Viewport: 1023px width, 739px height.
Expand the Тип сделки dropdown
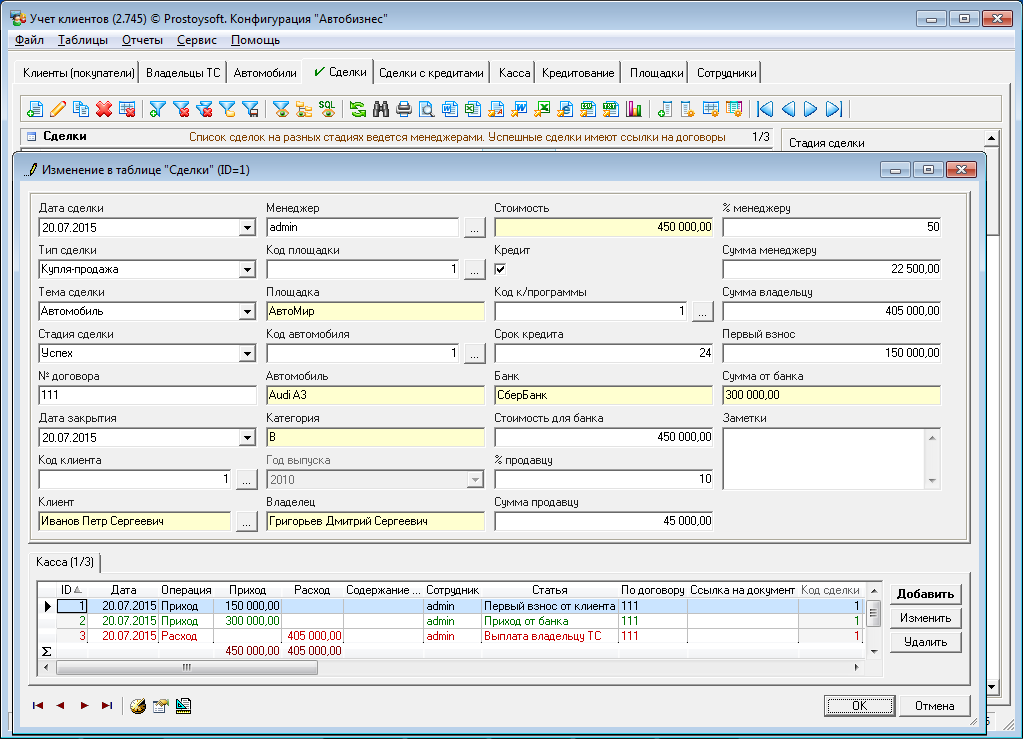pyautogui.click(x=247, y=269)
